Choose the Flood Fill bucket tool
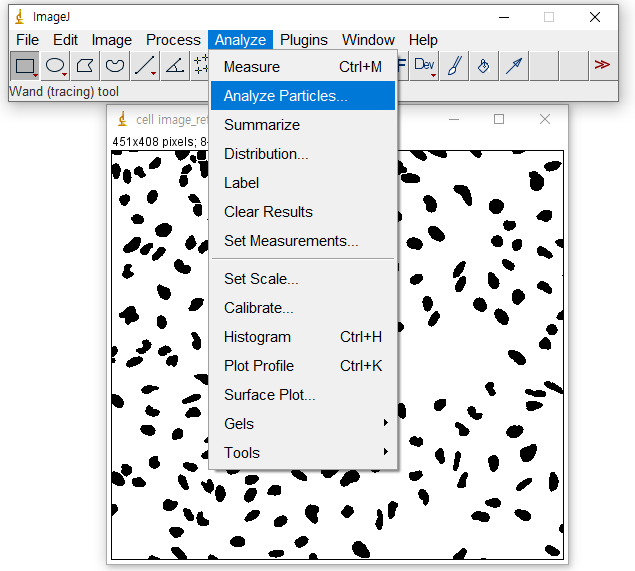This screenshot has width=635, height=571. (483, 66)
